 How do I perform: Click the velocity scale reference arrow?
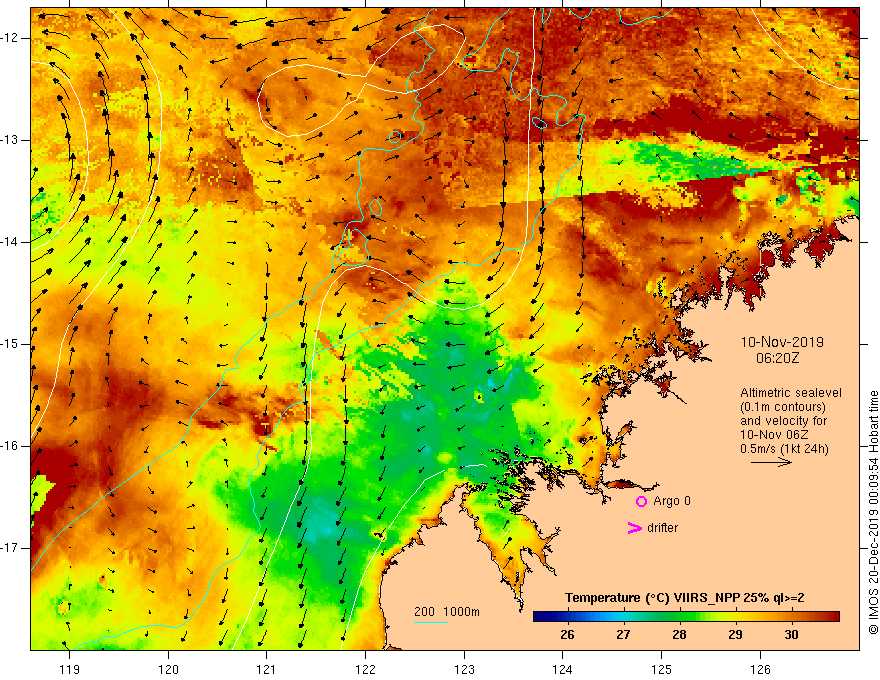tap(771, 462)
